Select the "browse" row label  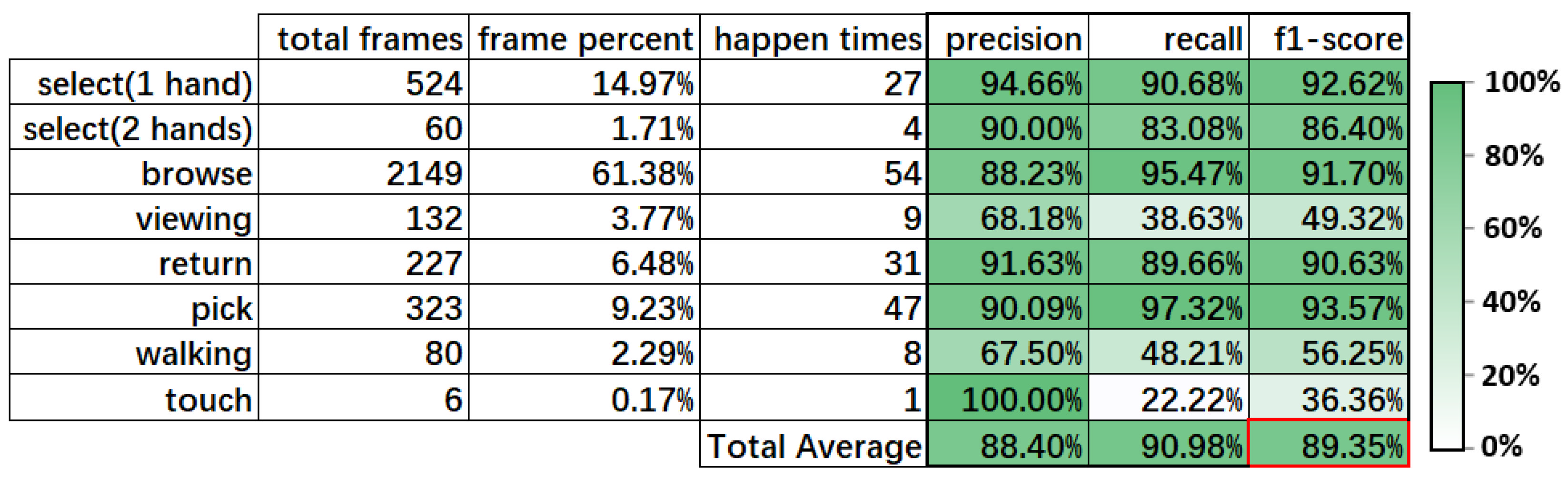[x=196, y=174]
